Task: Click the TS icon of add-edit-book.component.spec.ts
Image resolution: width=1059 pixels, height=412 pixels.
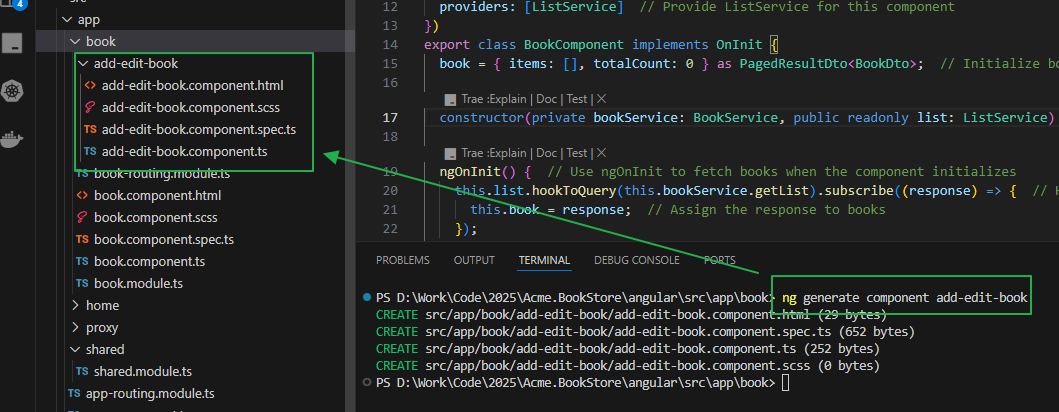Action: tap(90, 129)
